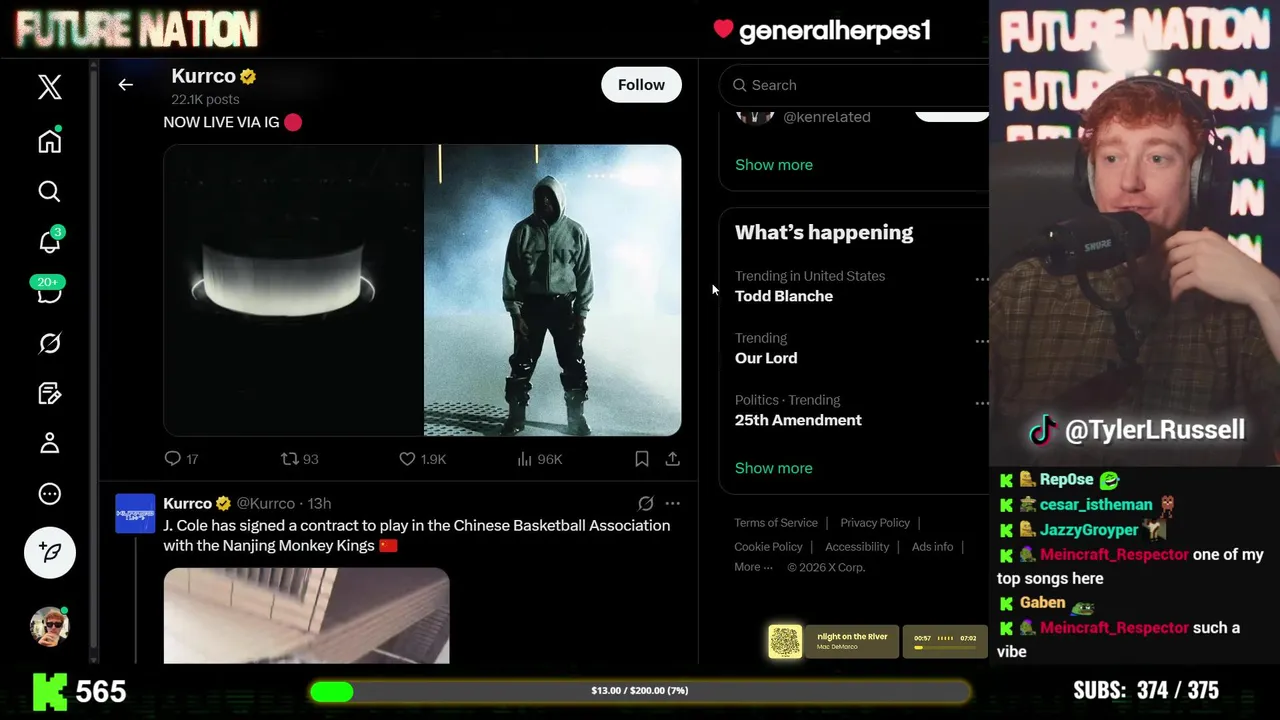This screenshot has height=720, width=1280.
Task: Open the account avatar at sidebar bottom
Action: point(49,626)
